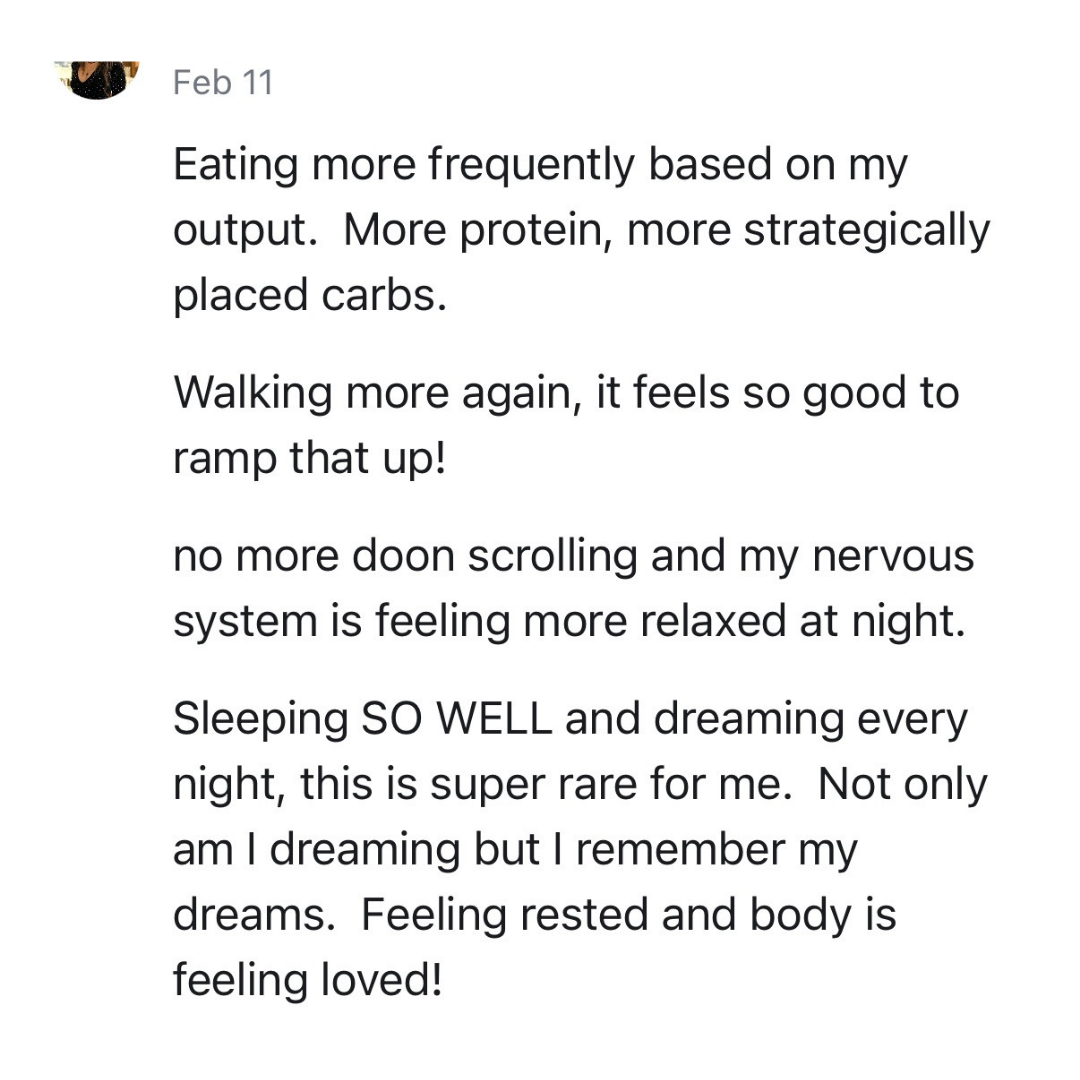Open the commenter's profile avatar
Screen dimensions: 1080x1080
(97, 80)
